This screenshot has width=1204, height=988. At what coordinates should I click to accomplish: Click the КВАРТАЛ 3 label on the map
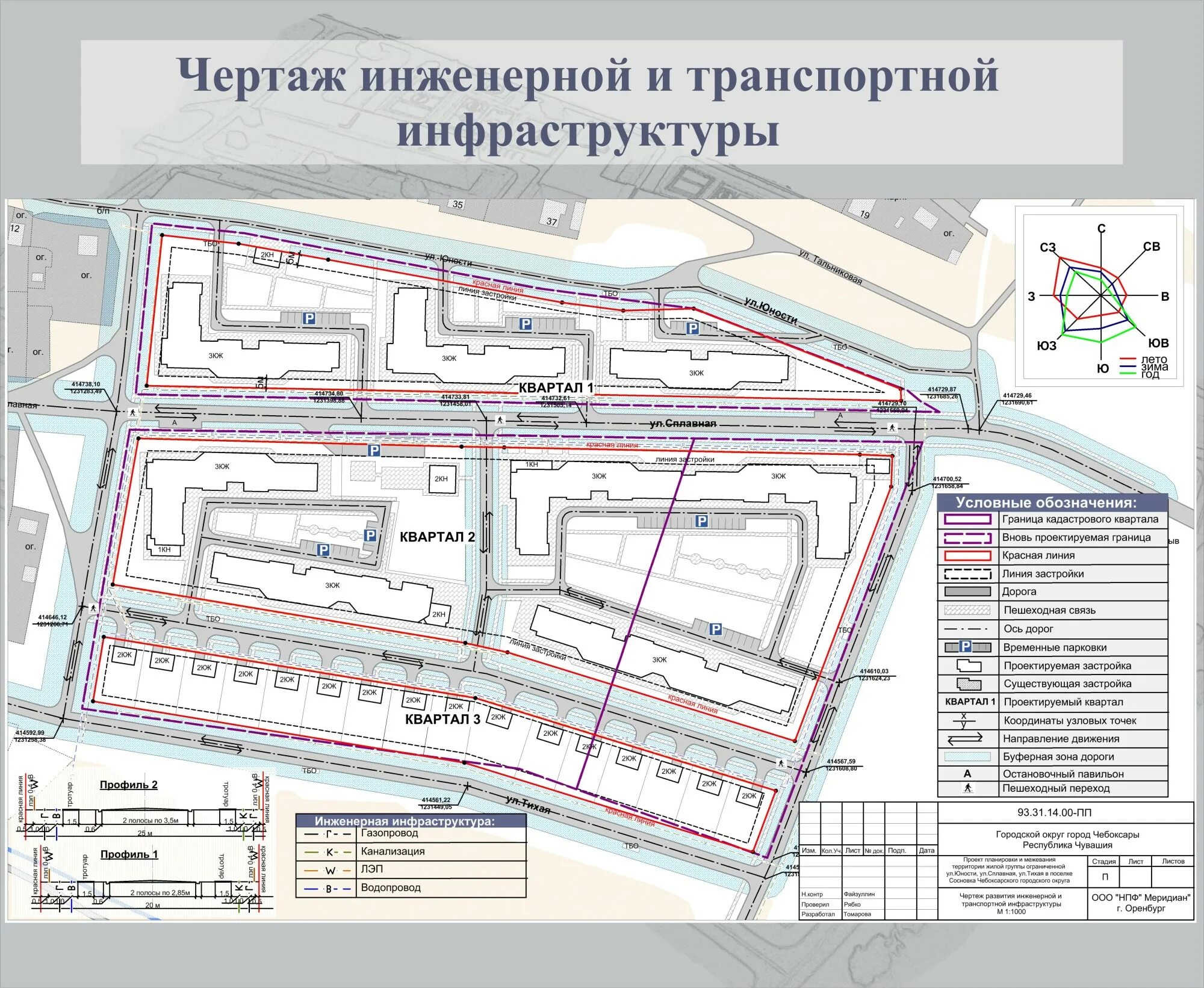[442, 719]
